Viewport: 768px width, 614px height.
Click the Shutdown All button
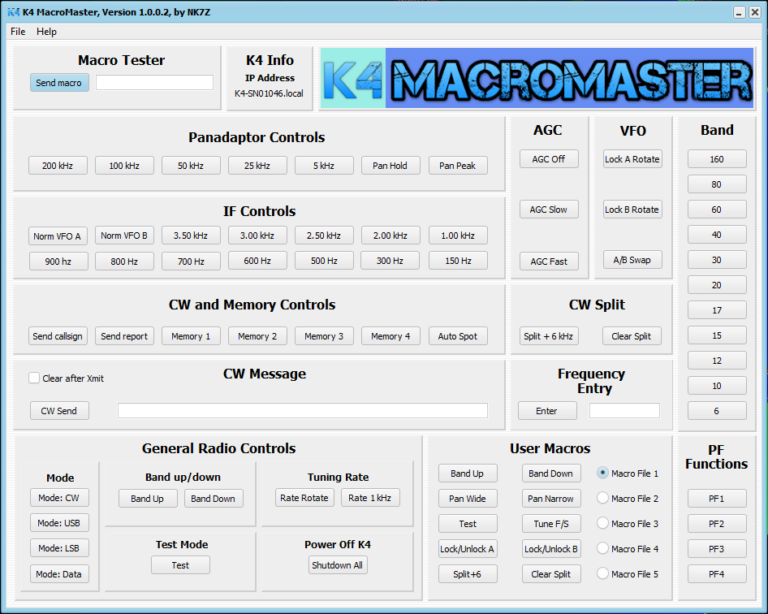coord(337,565)
